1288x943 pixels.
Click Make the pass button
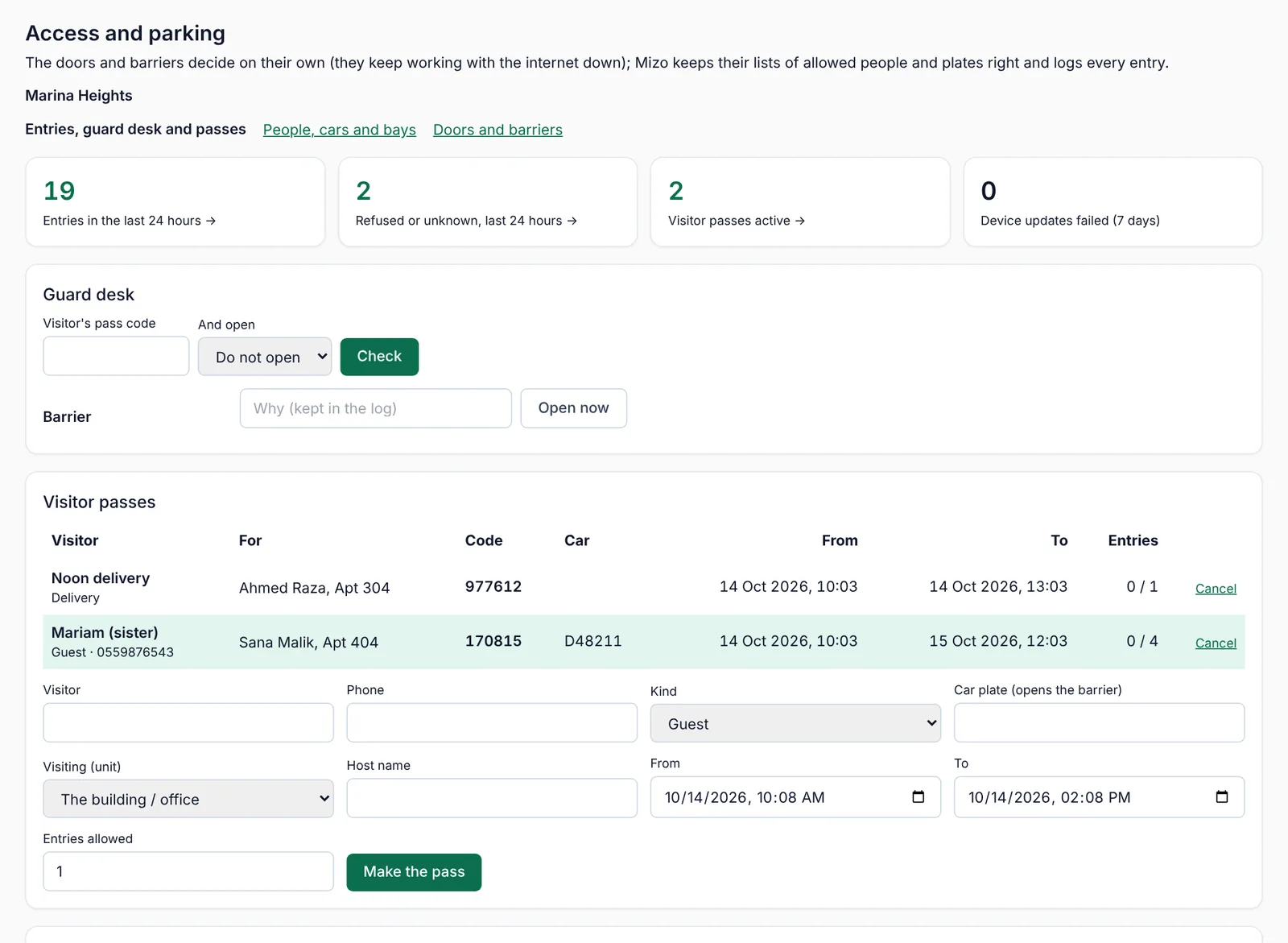(414, 872)
